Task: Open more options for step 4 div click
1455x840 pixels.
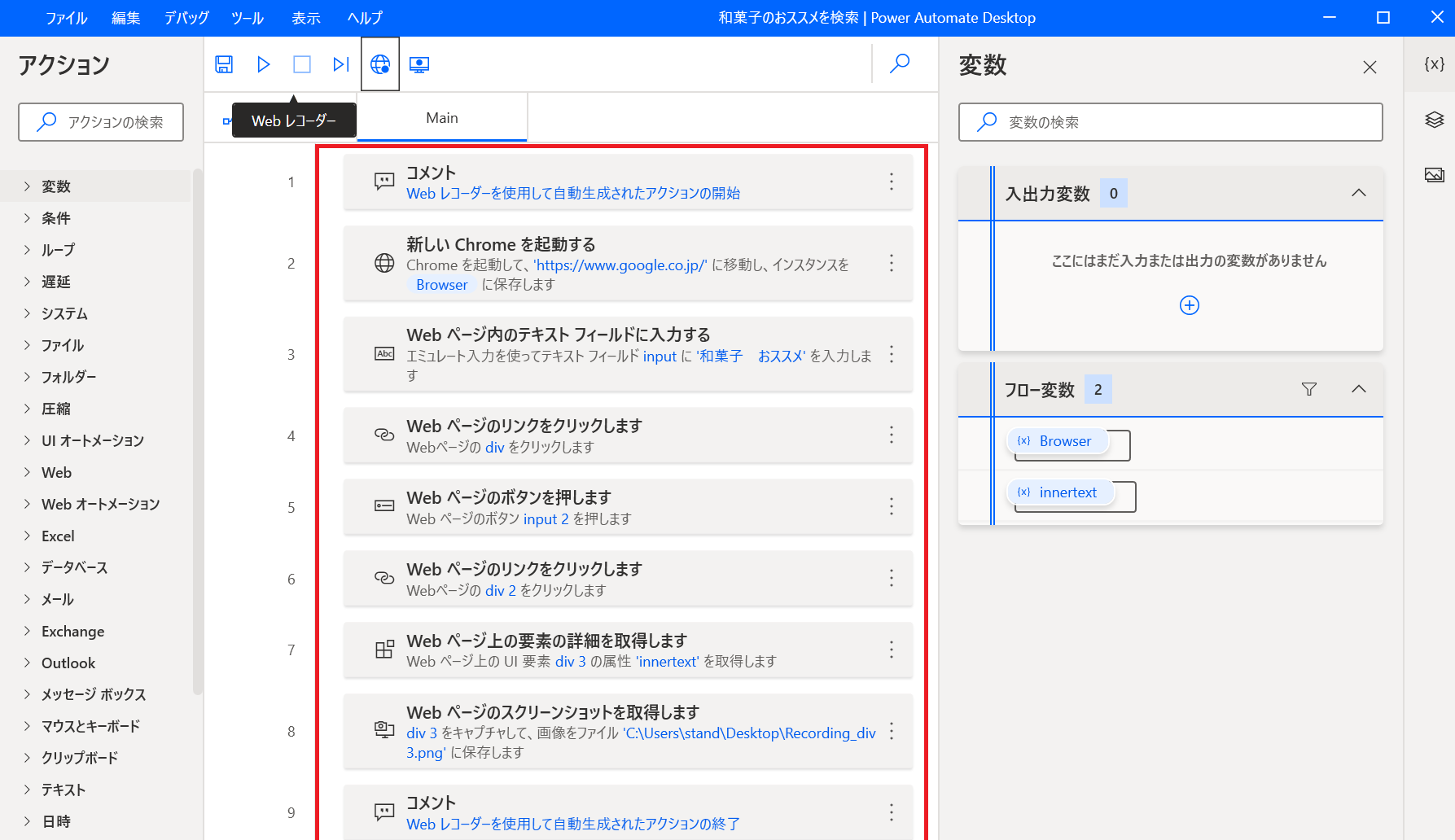Action: click(892, 435)
